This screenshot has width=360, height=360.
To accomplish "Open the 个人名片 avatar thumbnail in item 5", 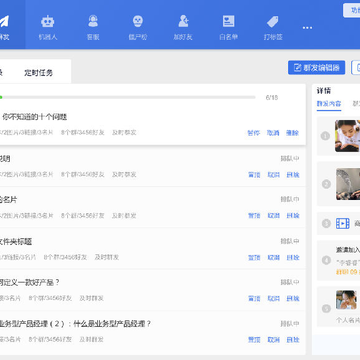I will [346, 300].
